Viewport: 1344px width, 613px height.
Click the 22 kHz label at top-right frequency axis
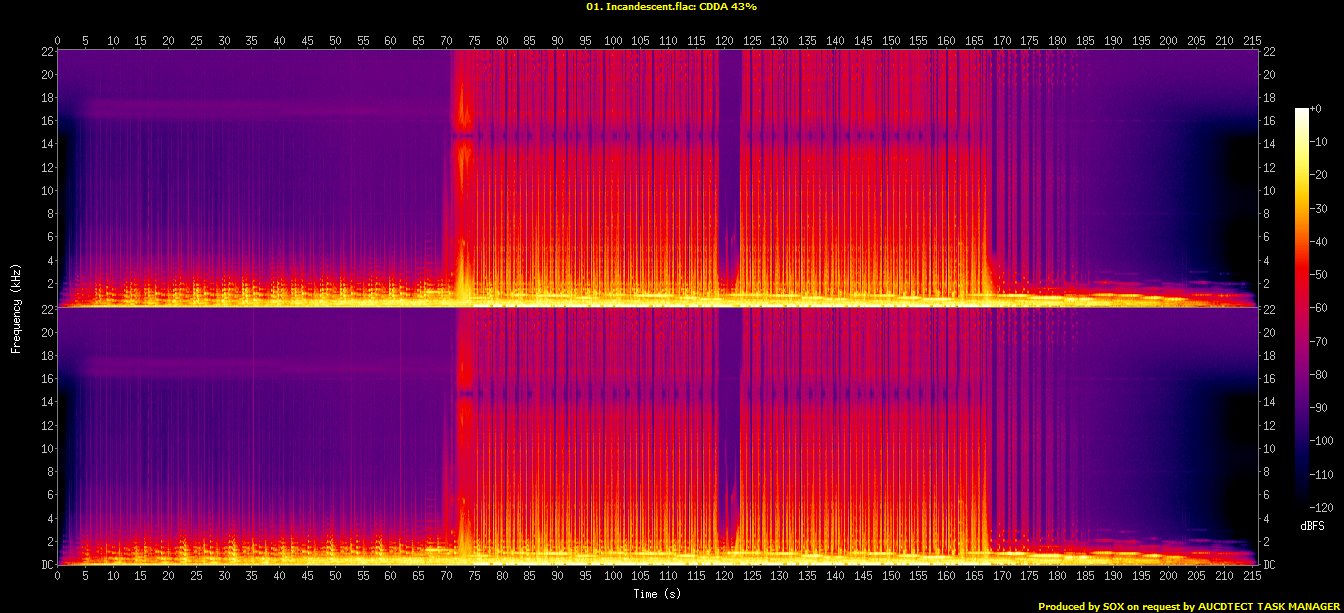pos(1270,52)
